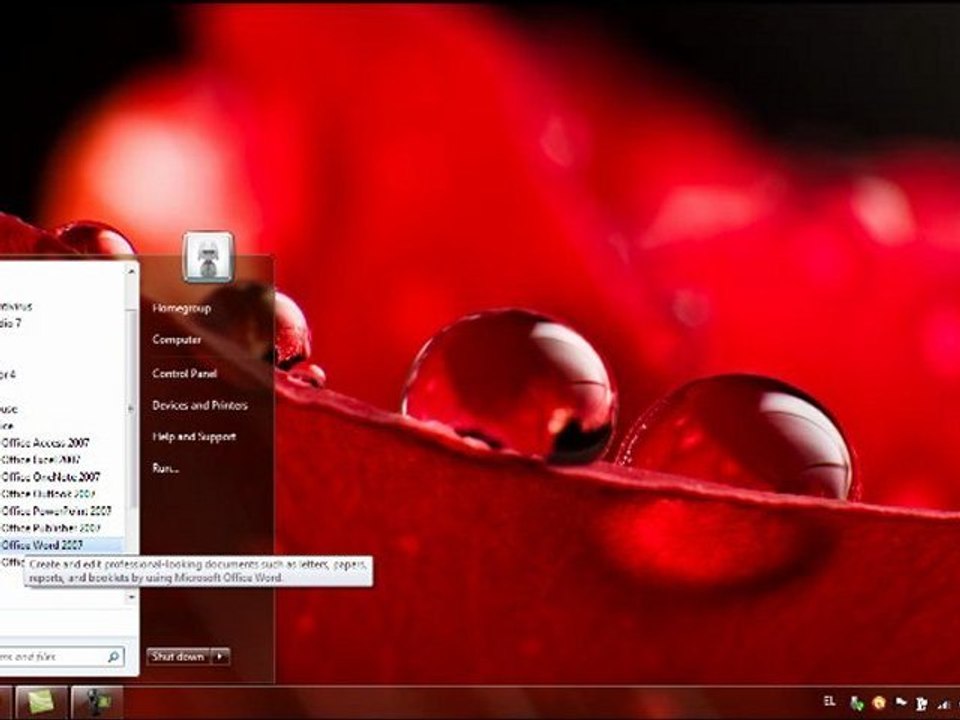The height and width of the screenshot is (720, 960).
Task: Launch Office OneNote 2007
Action: tap(50, 477)
